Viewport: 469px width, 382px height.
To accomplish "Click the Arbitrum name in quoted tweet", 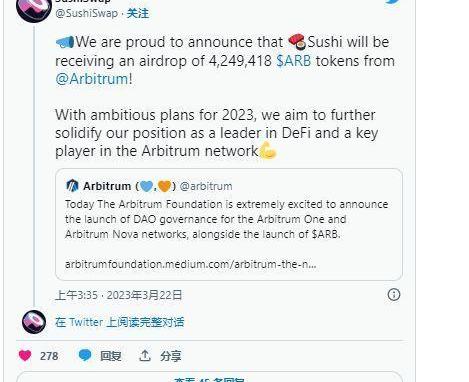I will click(107, 186).
